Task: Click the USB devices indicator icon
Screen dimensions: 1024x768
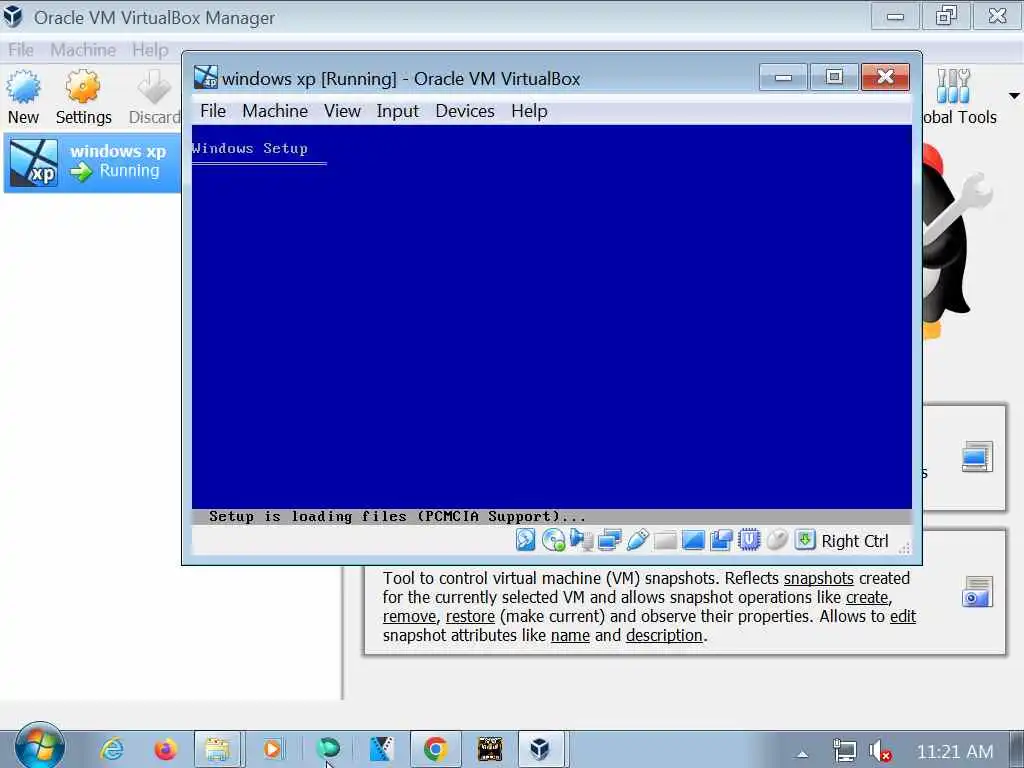Action: (x=637, y=541)
